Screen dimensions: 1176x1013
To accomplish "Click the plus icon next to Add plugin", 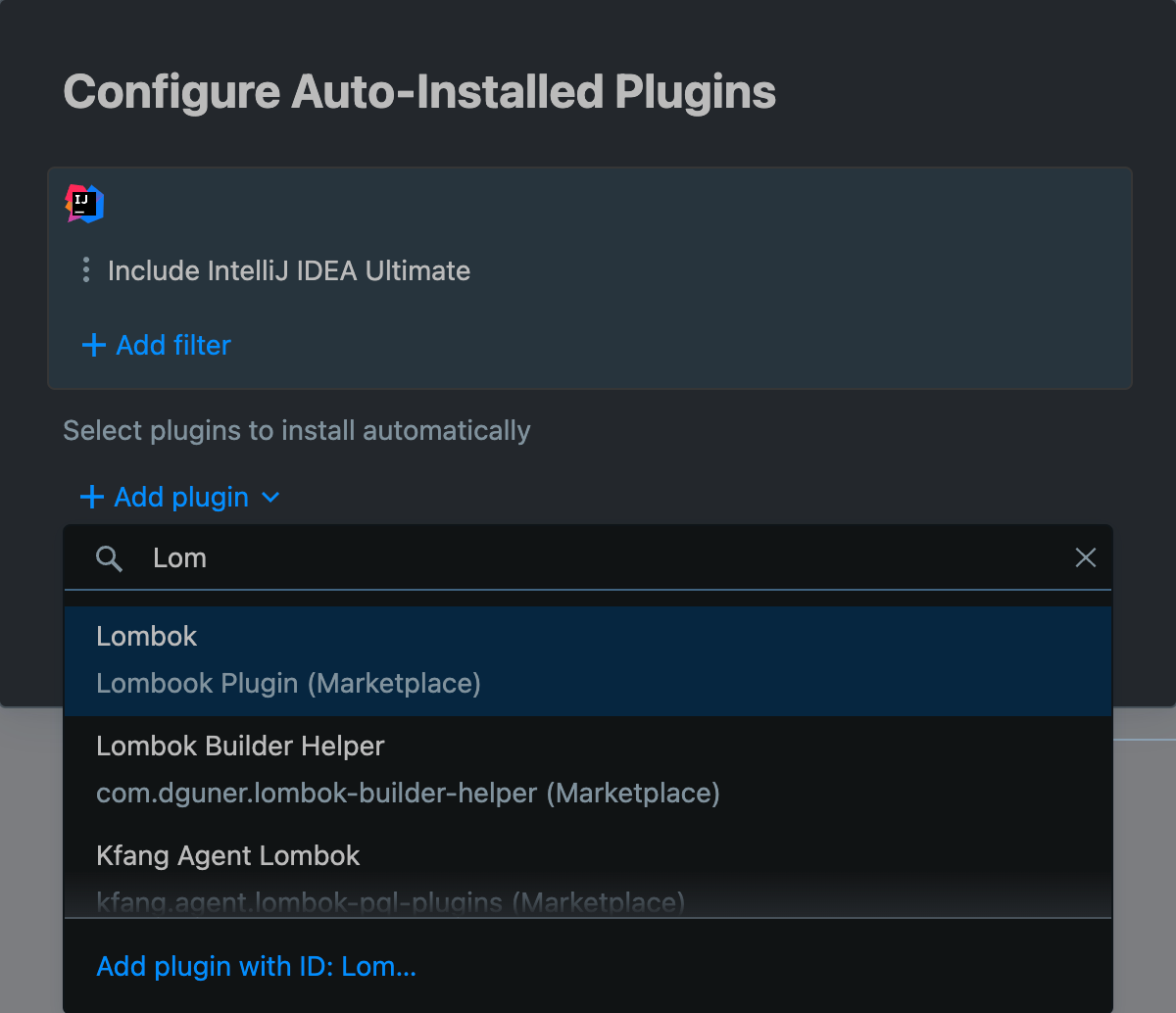I will click(x=91, y=497).
